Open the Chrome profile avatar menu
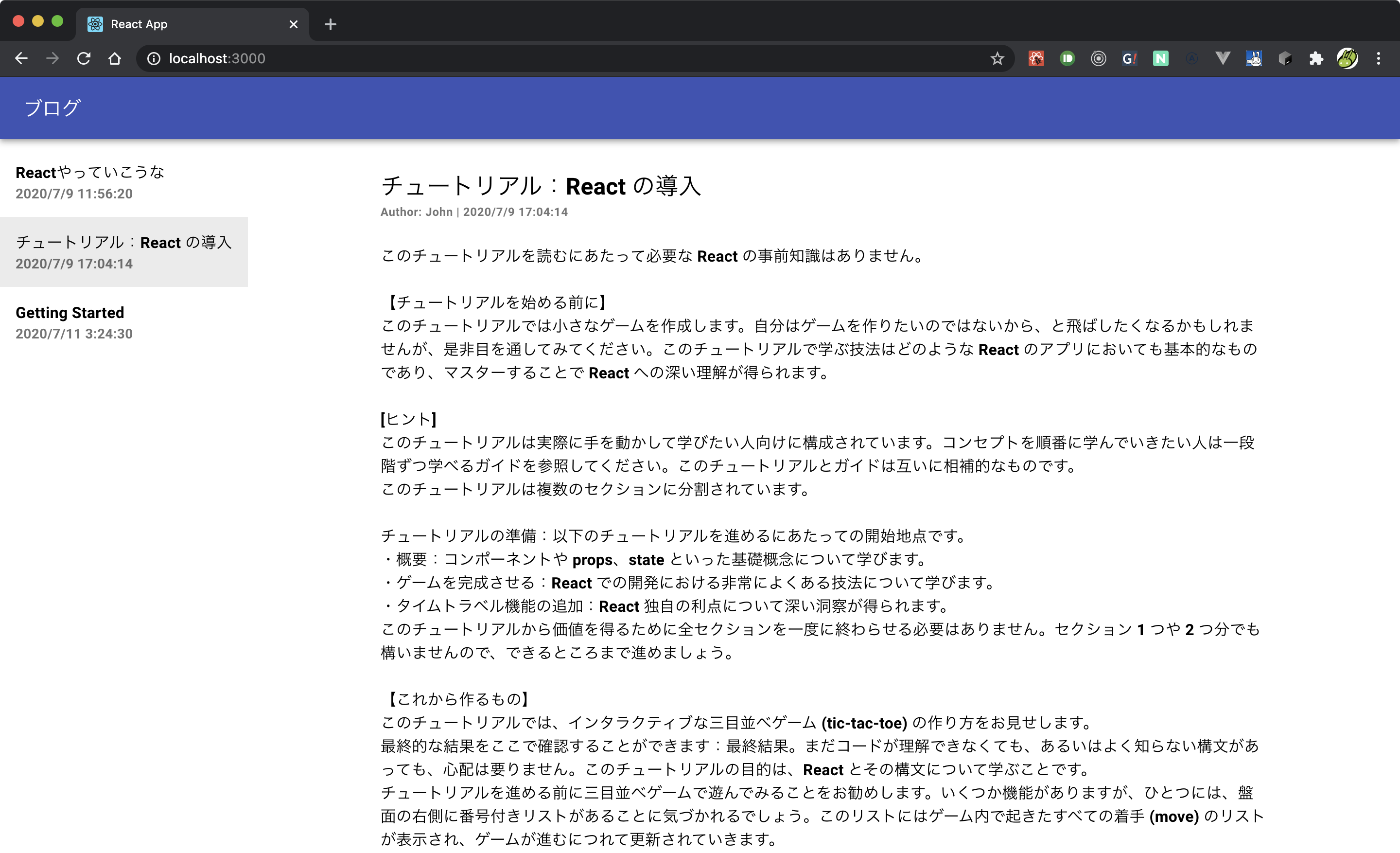Screen dimensions: 1400x853 pos(1347,58)
